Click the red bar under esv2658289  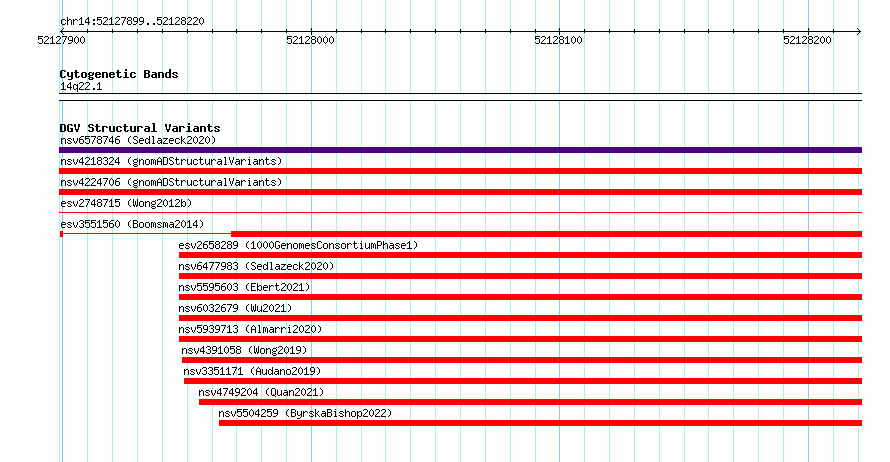(520, 255)
